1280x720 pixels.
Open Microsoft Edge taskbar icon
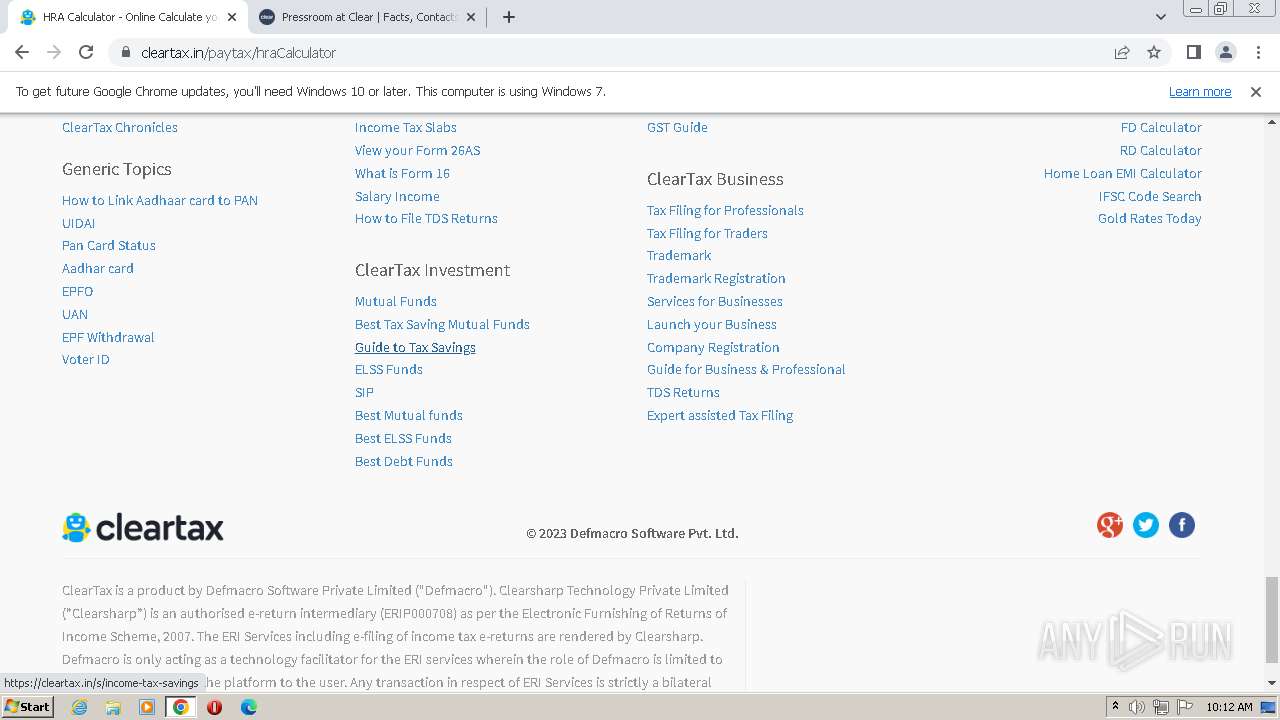pos(249,707)
